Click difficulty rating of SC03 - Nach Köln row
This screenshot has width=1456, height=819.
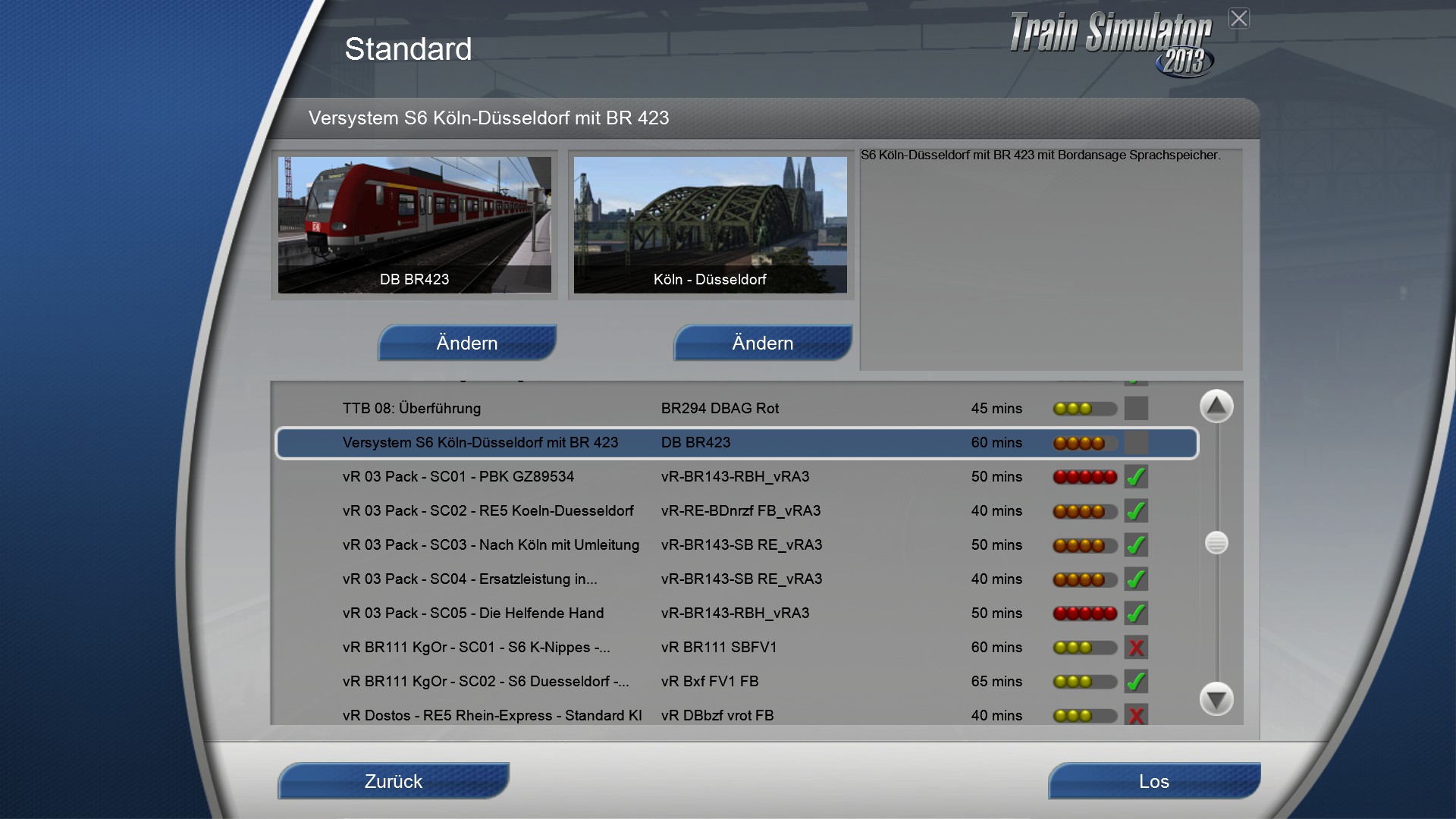tap(1085, 545)
